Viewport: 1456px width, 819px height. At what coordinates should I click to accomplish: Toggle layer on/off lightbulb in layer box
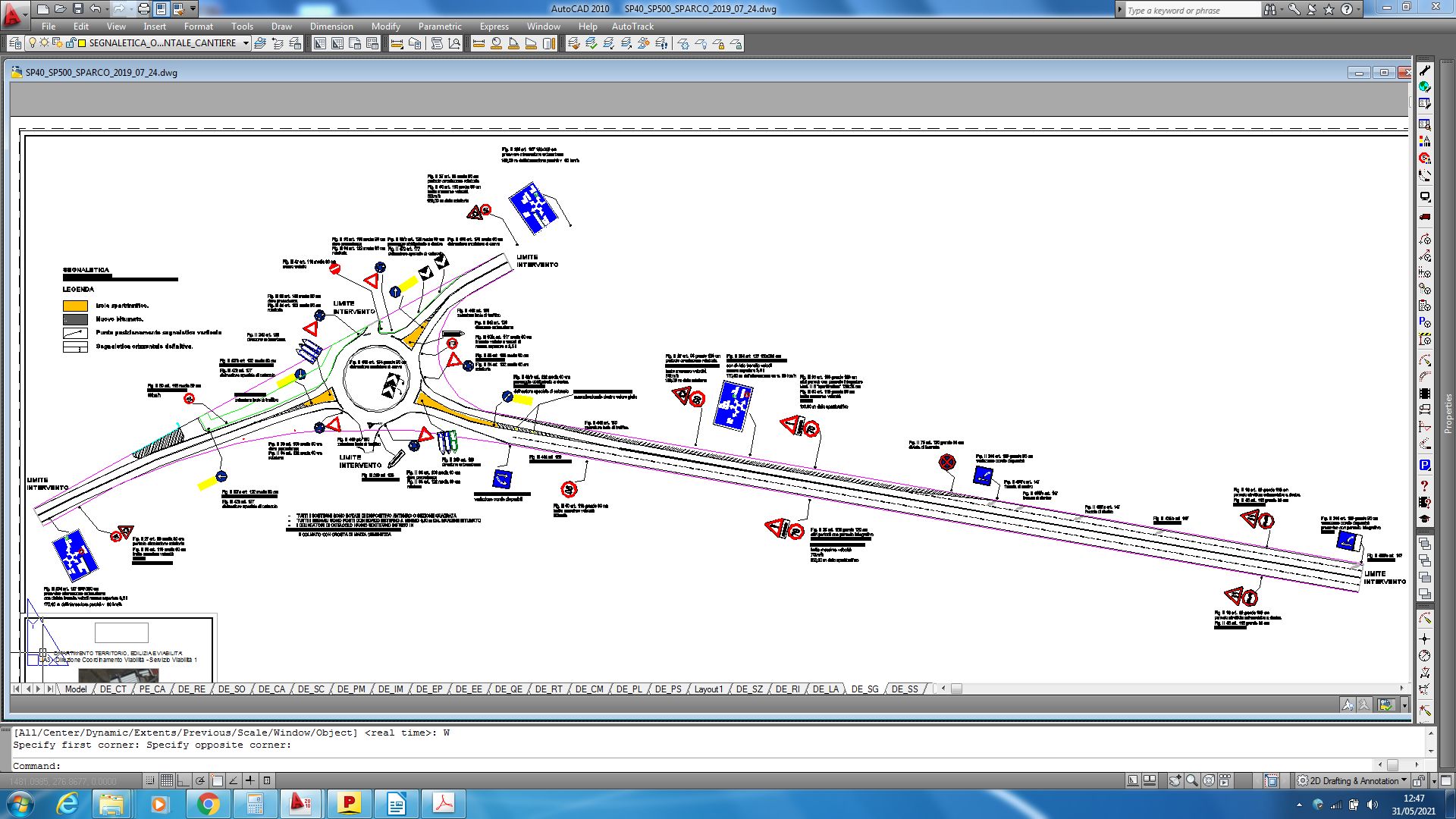(33, 43)
